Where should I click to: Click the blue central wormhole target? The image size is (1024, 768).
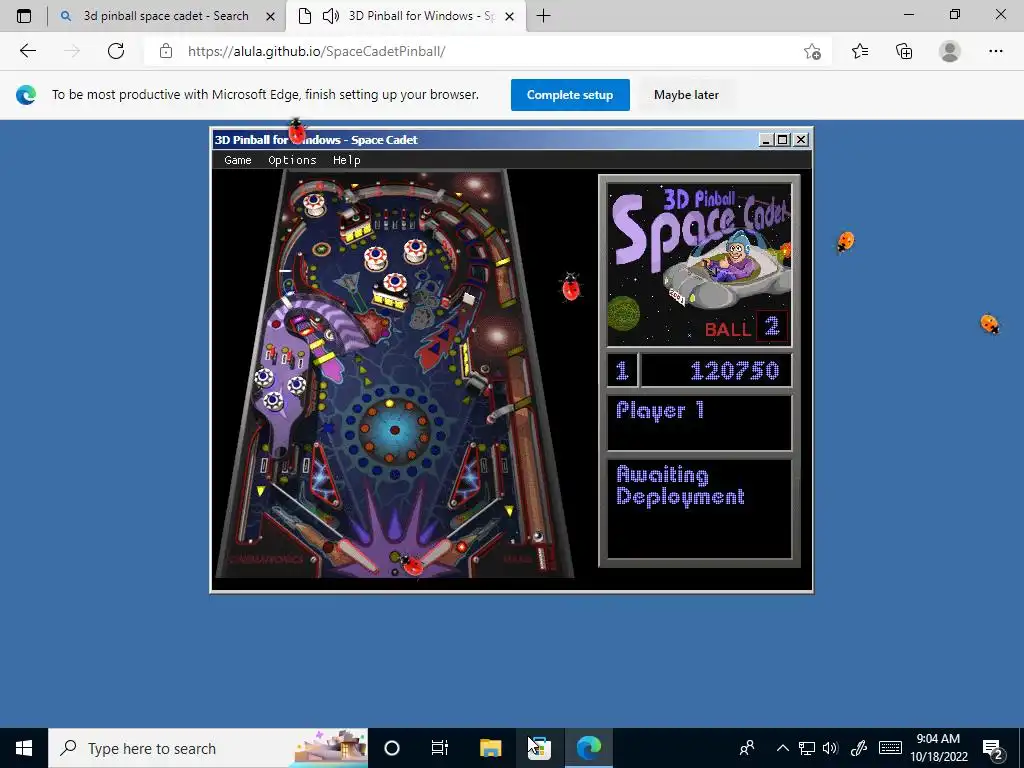click(394, 430)
